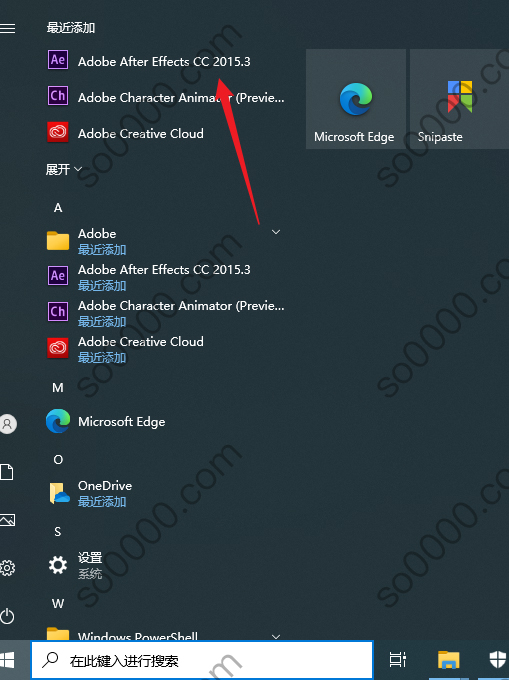Click the Microsoft Edge pinned tile
This screenshot has width=509, height=680.
(356, 99)
